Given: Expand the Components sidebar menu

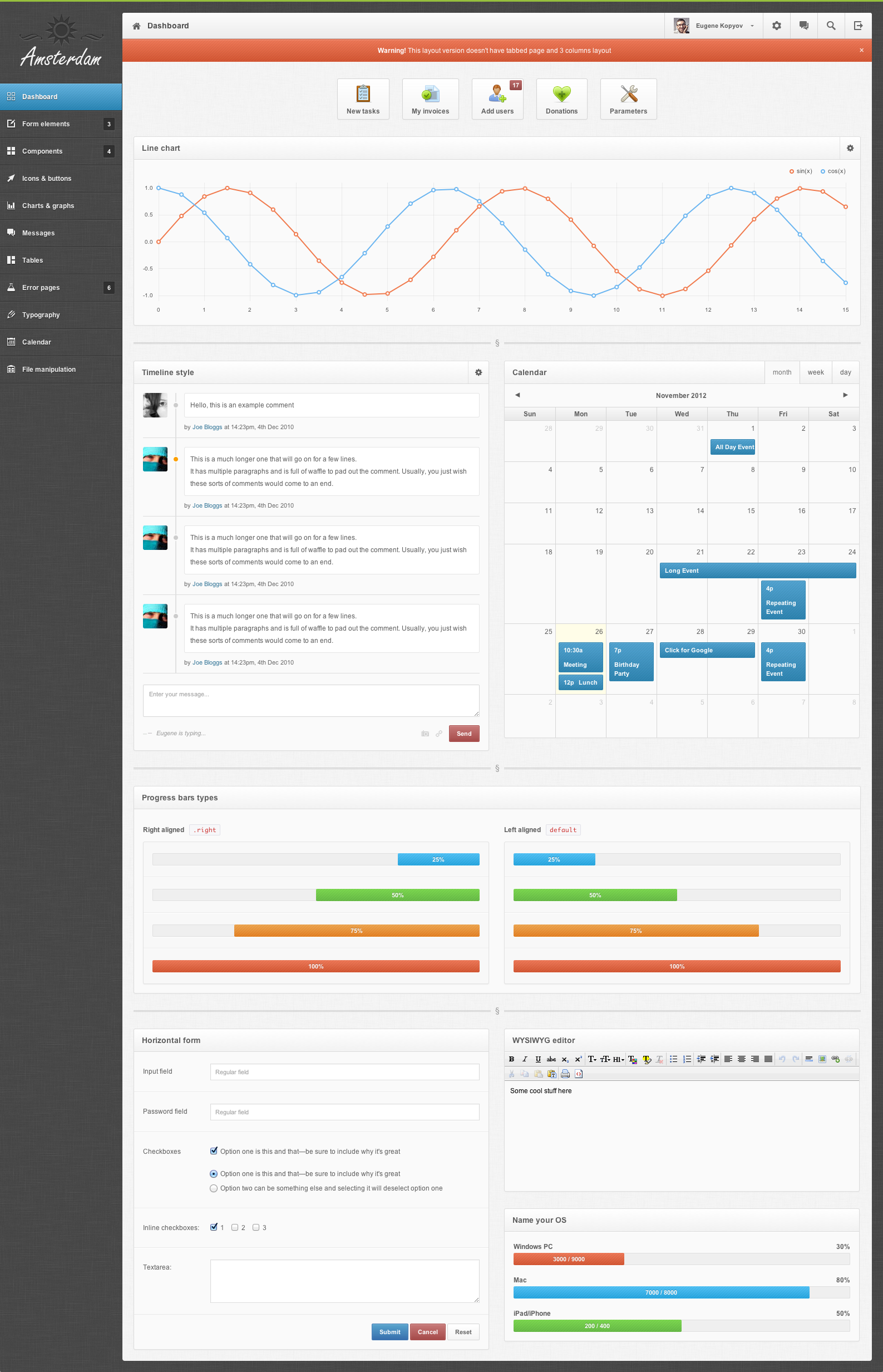Looking at the screenshot, I should [x=61, y=151].
